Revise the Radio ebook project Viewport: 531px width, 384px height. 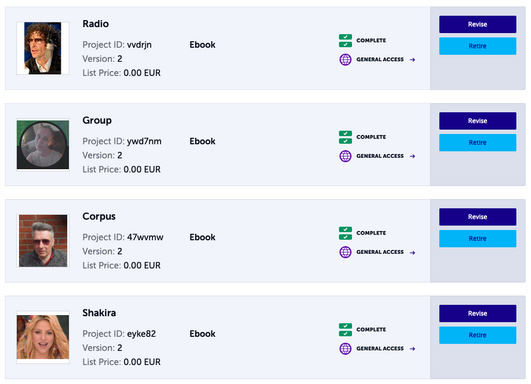pos(477,24)
